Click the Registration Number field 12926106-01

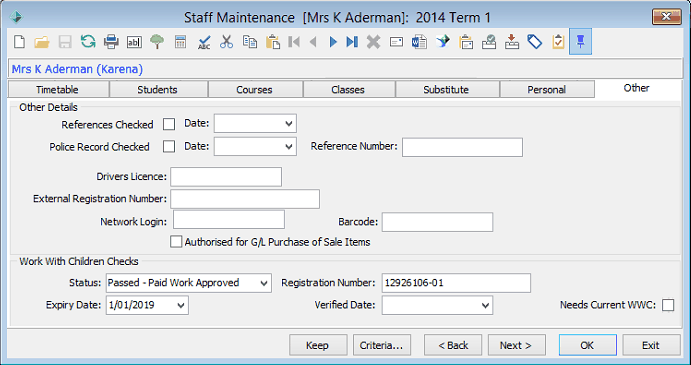tap(456, 283)
